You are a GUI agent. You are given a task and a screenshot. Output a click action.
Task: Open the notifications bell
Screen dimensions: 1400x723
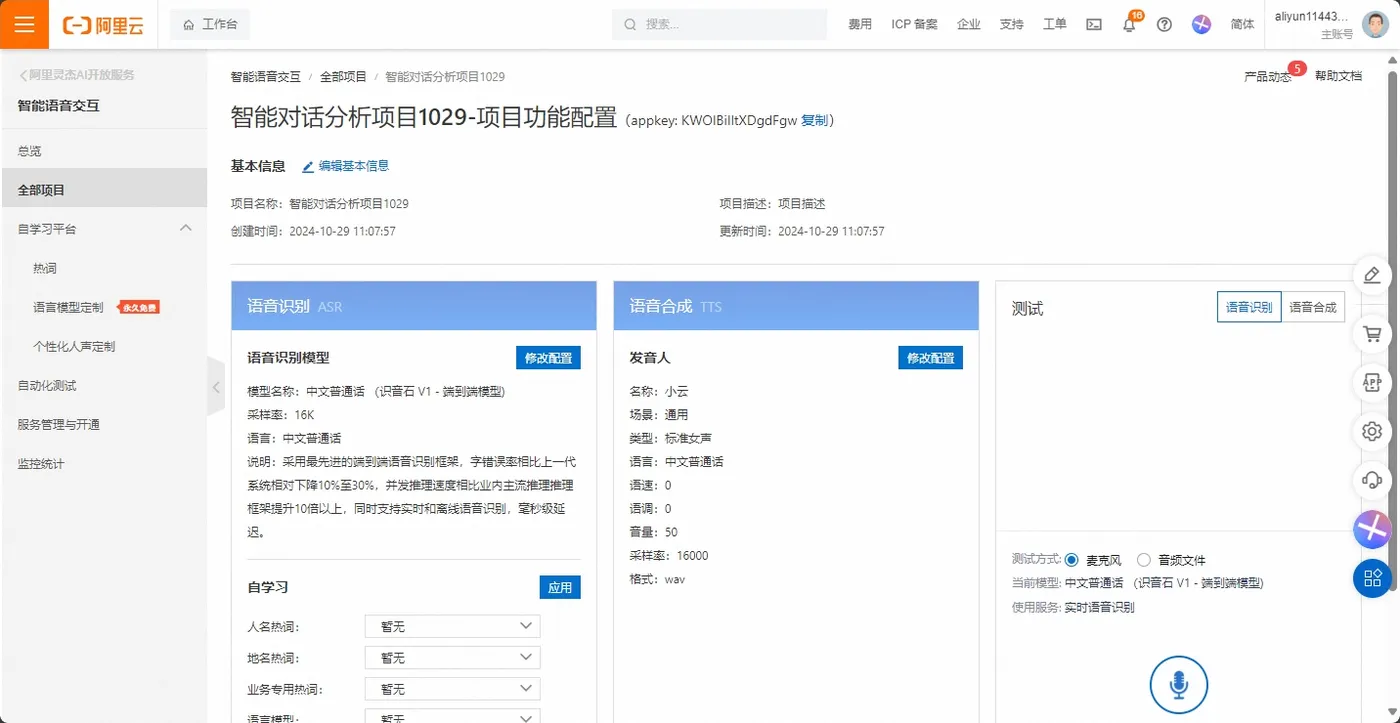point(1129,25)
